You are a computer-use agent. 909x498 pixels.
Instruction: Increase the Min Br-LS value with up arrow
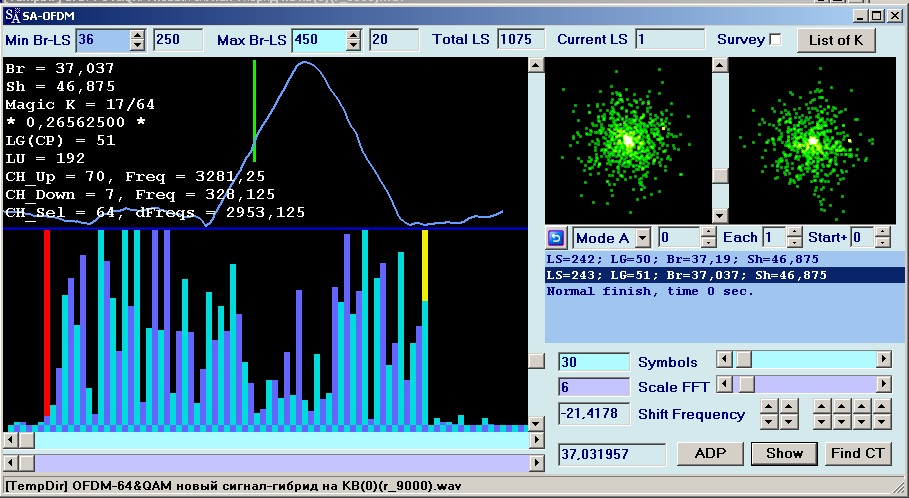tap(138, 35)
